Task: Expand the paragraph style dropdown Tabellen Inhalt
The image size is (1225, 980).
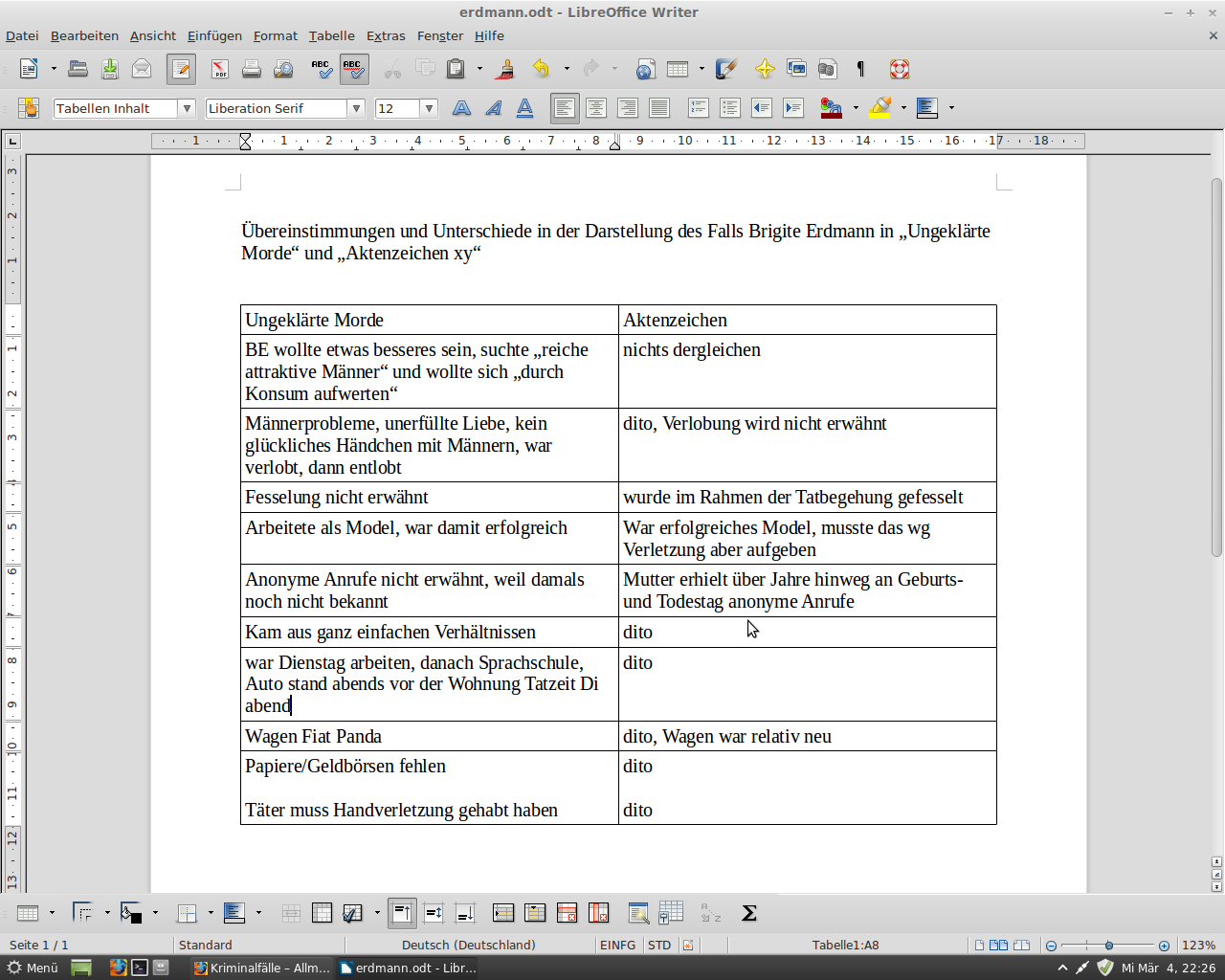Action: point(187,108)
